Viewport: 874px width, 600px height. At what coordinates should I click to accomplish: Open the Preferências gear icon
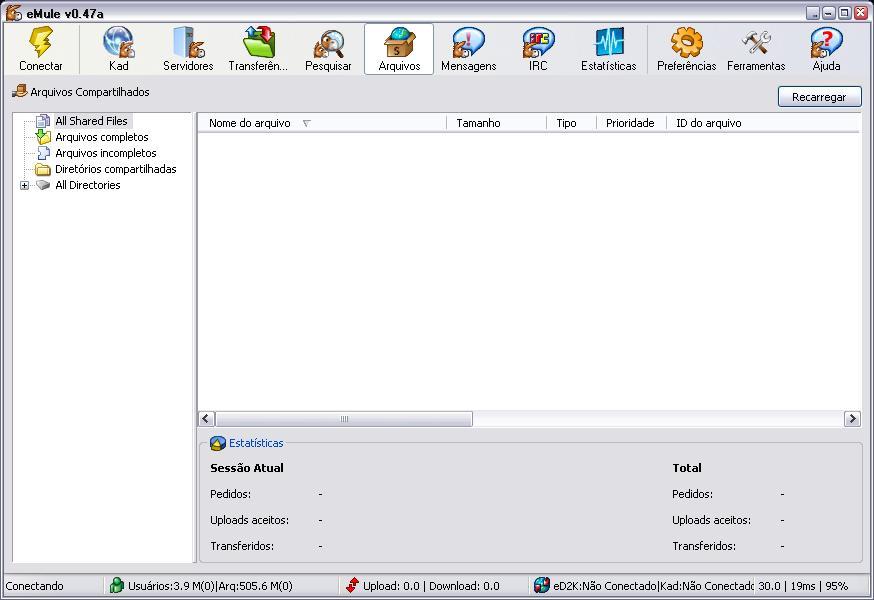[687, 42]
